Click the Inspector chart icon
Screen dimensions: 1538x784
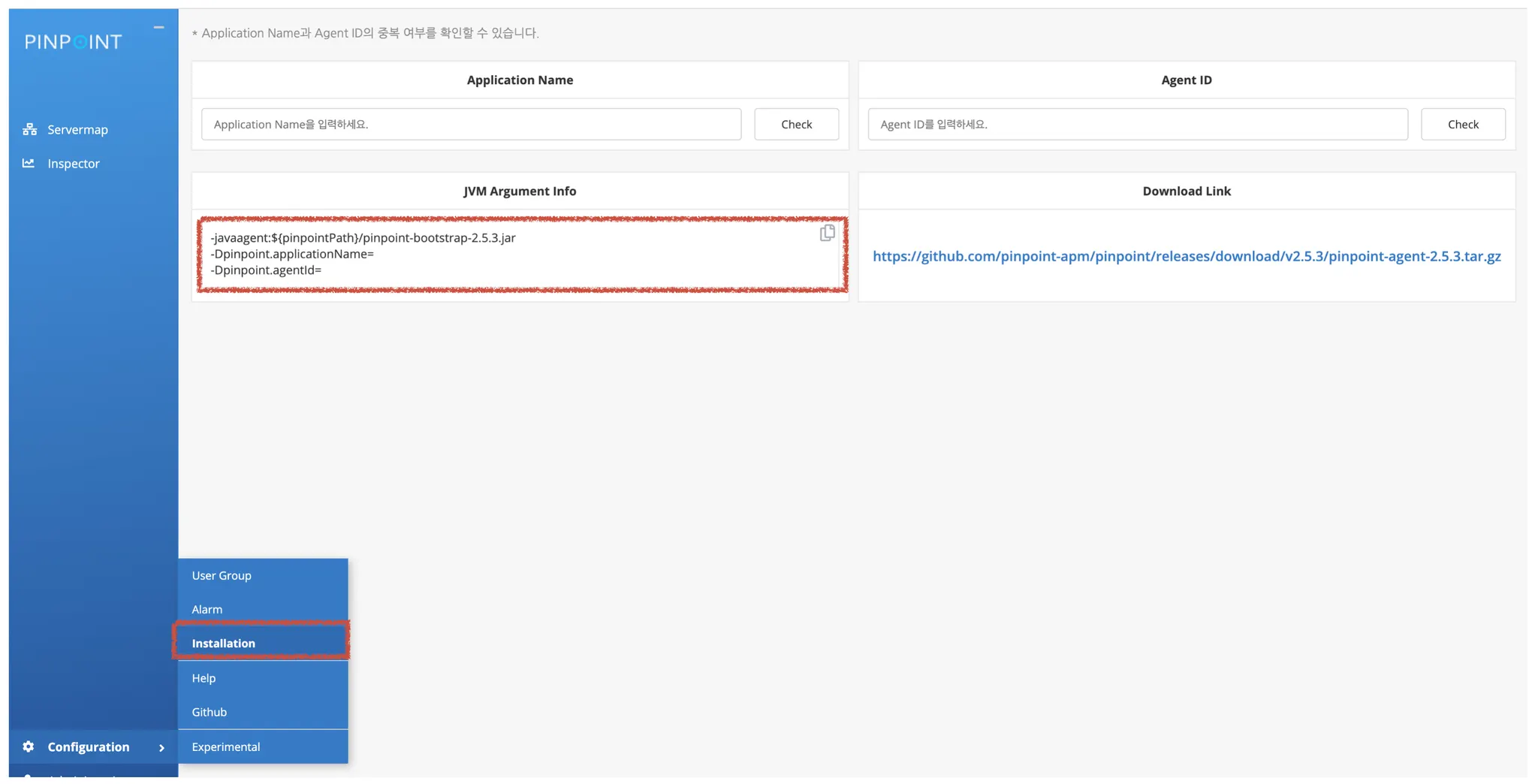coord(29,163)
